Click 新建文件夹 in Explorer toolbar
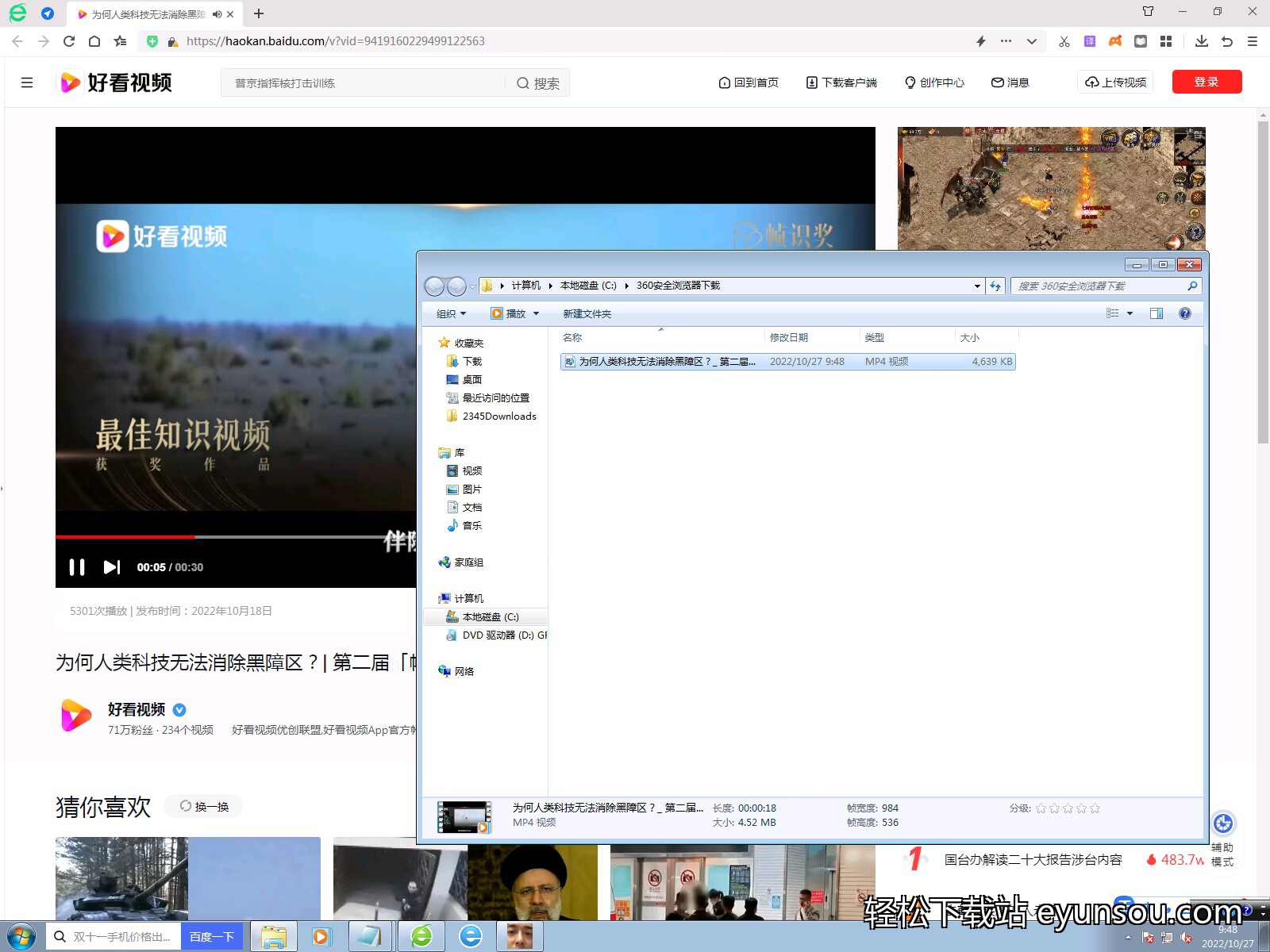 pos(587,314)
